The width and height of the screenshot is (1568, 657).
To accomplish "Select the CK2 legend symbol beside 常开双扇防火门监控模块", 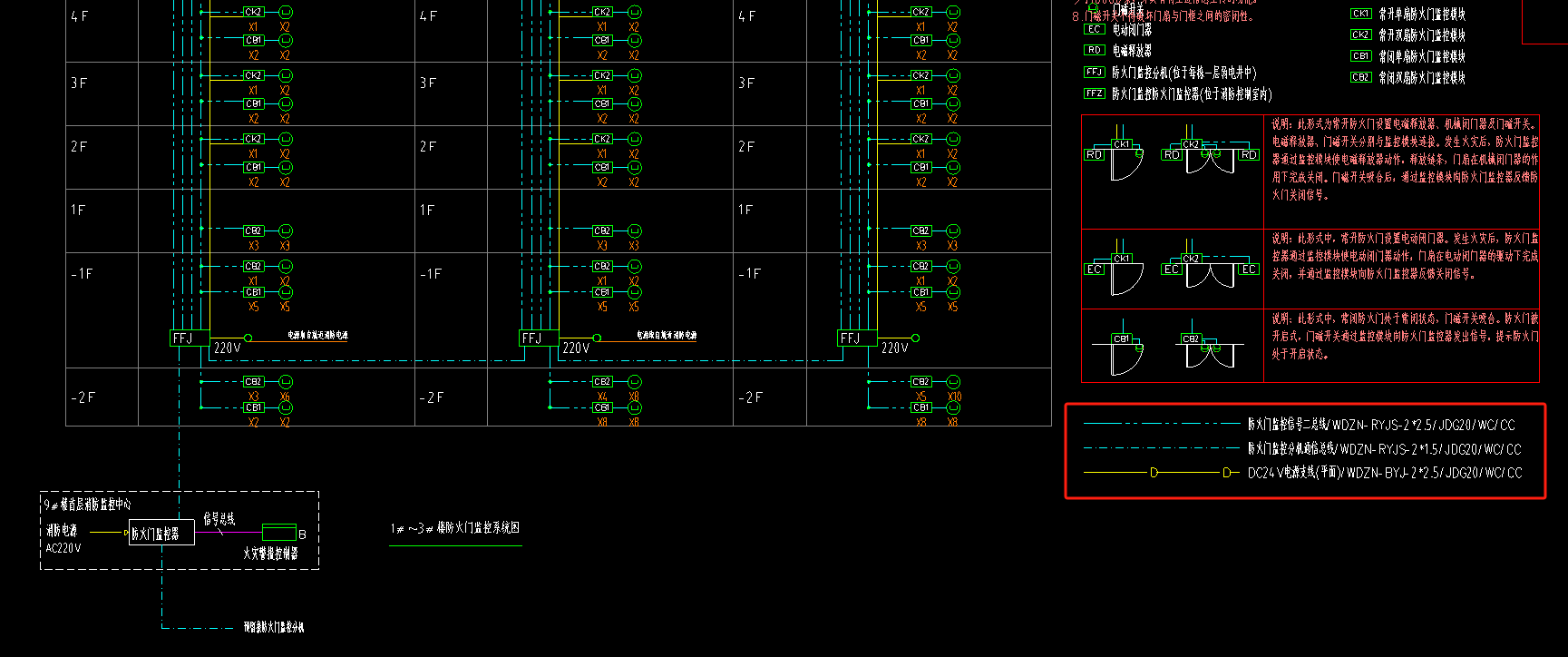I will click(x=1361, y=34).
